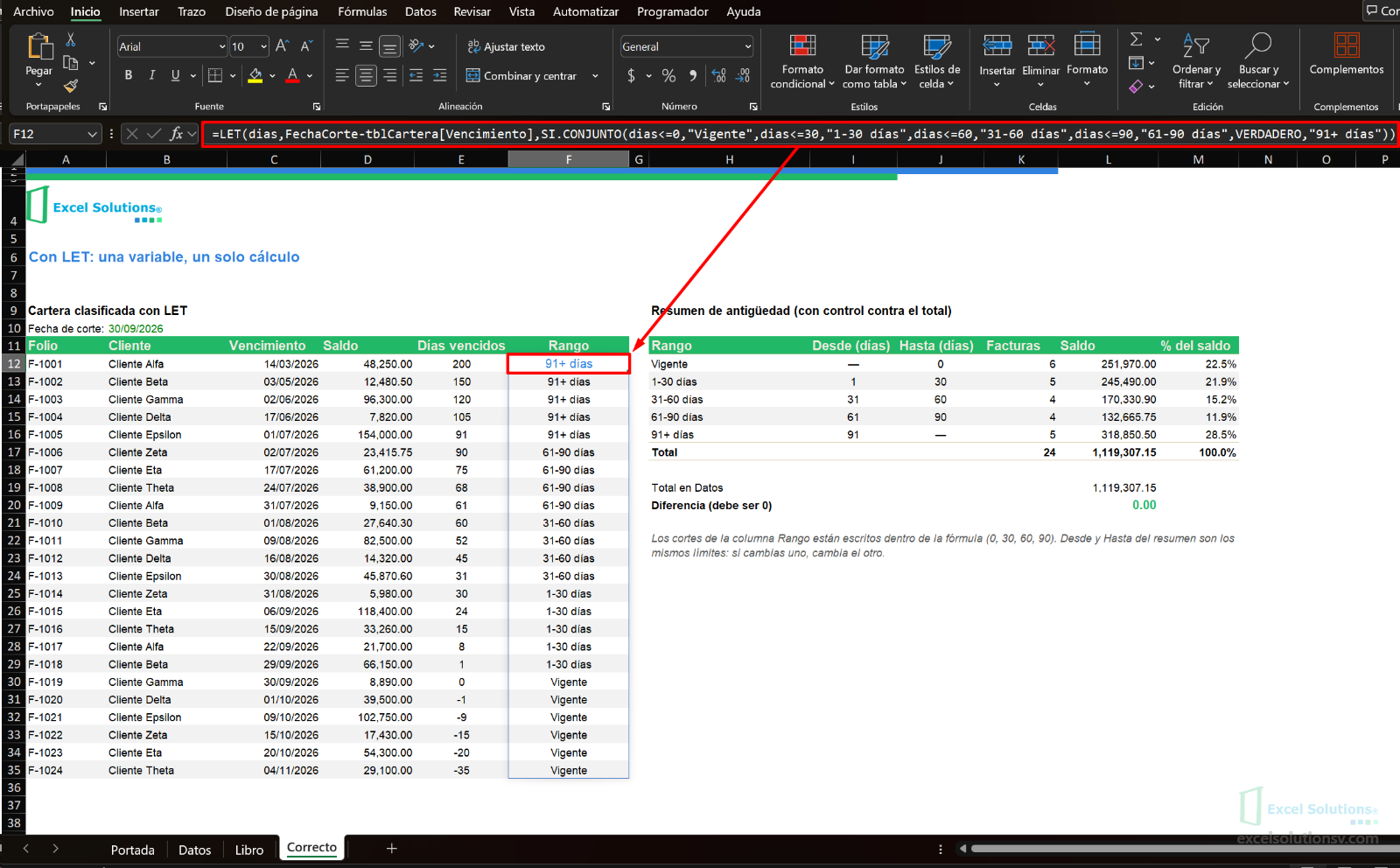Image resolution: width=1400 pixels, height=868 pixels.
Task: Switch to the Libro sheet tab
Action: click(x=249, y=850)
